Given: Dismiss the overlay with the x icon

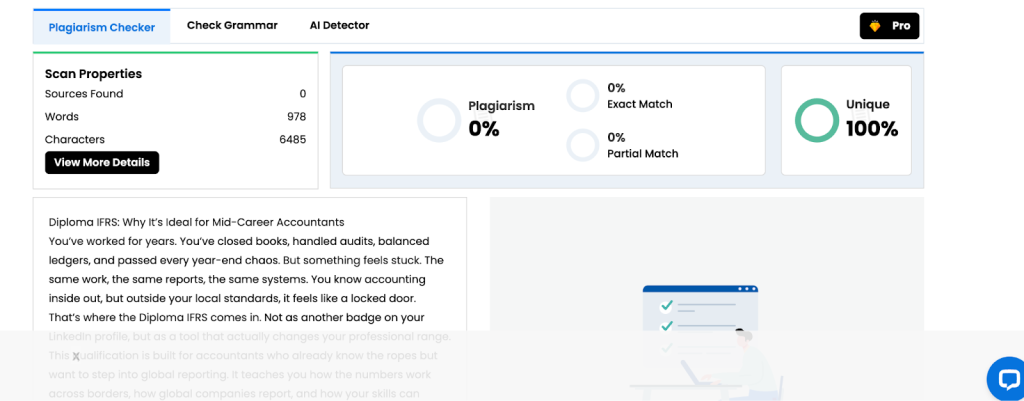Looking at the screenshot, I should [x=76, y=356].
